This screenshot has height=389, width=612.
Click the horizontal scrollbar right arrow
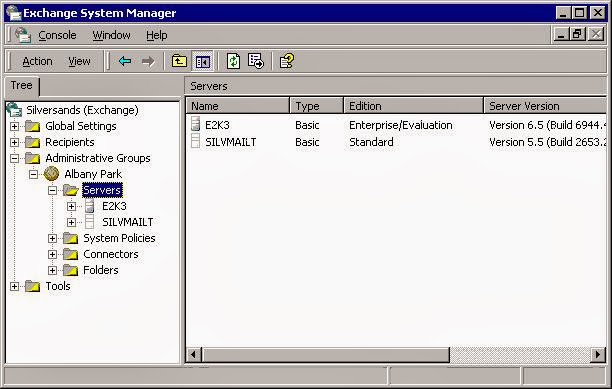click(598, 355)
